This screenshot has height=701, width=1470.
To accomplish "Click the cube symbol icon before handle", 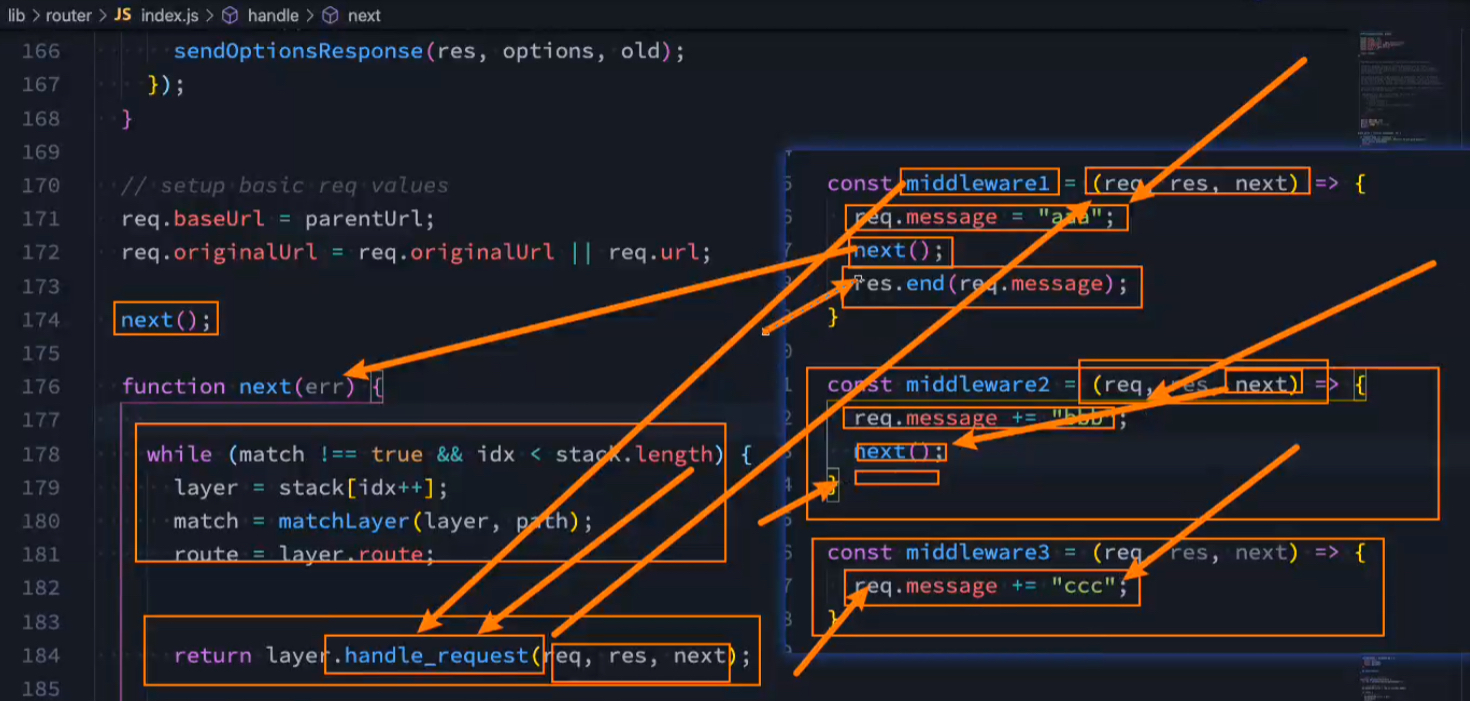I will point(229,15).
